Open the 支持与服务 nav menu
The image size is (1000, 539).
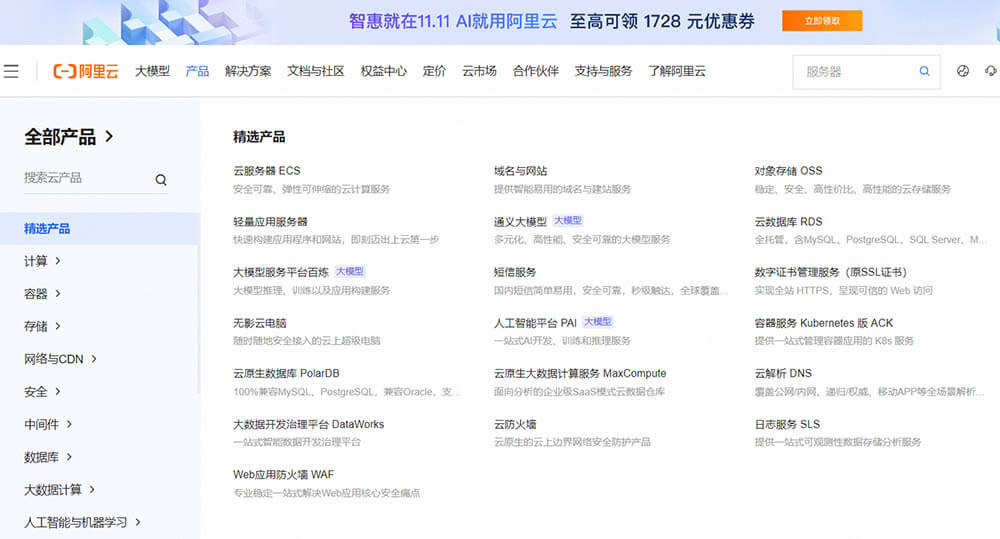(x=603, y=71)
